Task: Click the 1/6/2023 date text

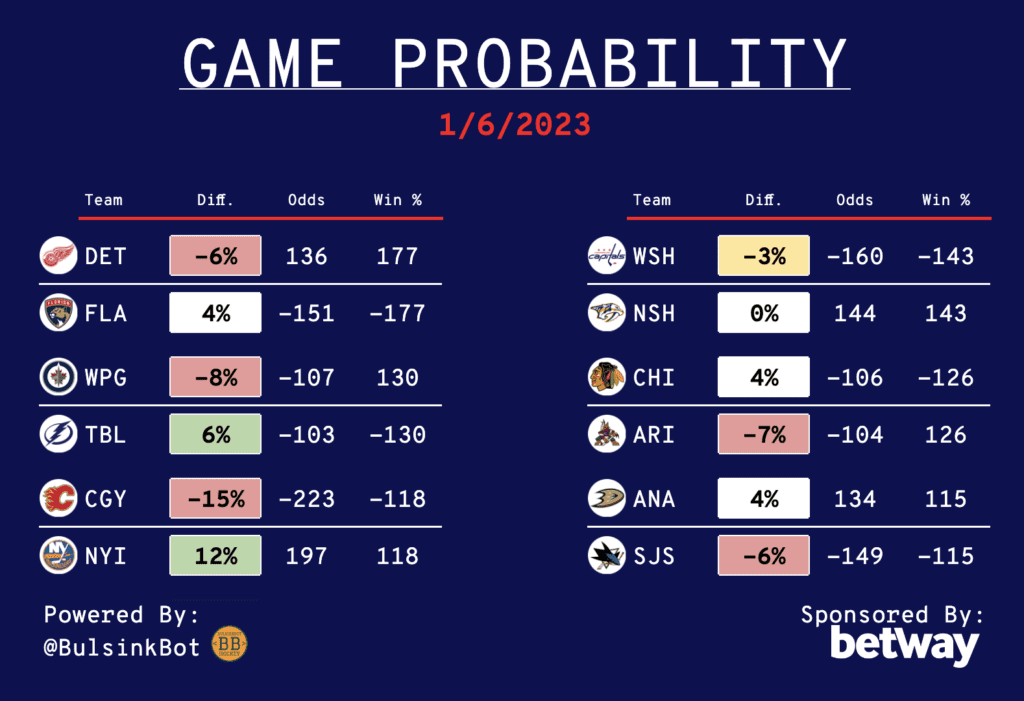Action: point(515,124)
